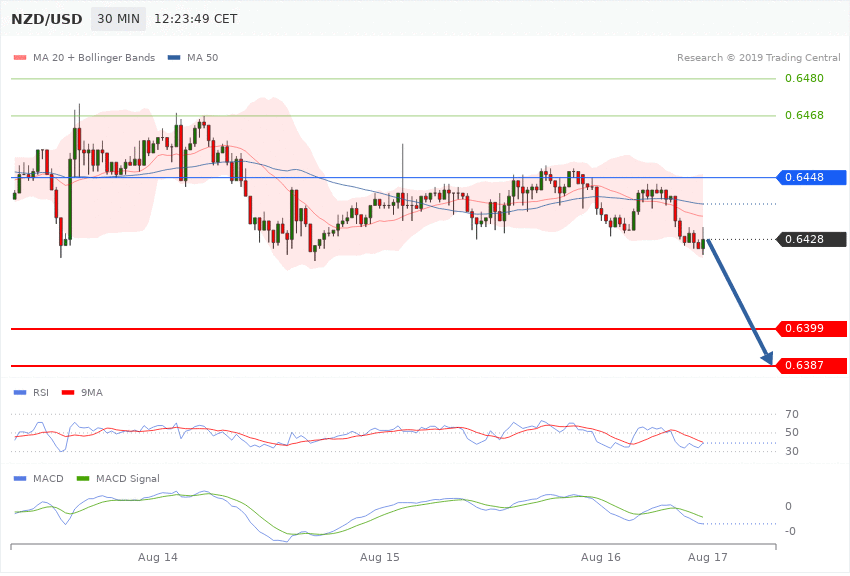
Task: Click the MA 20 + Bollinger Bands label
Action: tap(94, 57)
